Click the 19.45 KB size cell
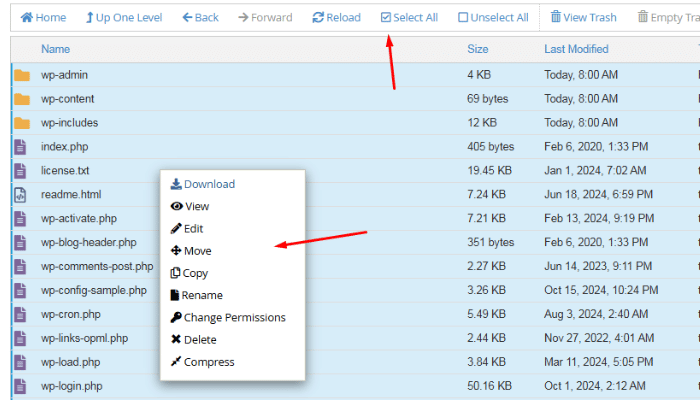 point(489,171)
